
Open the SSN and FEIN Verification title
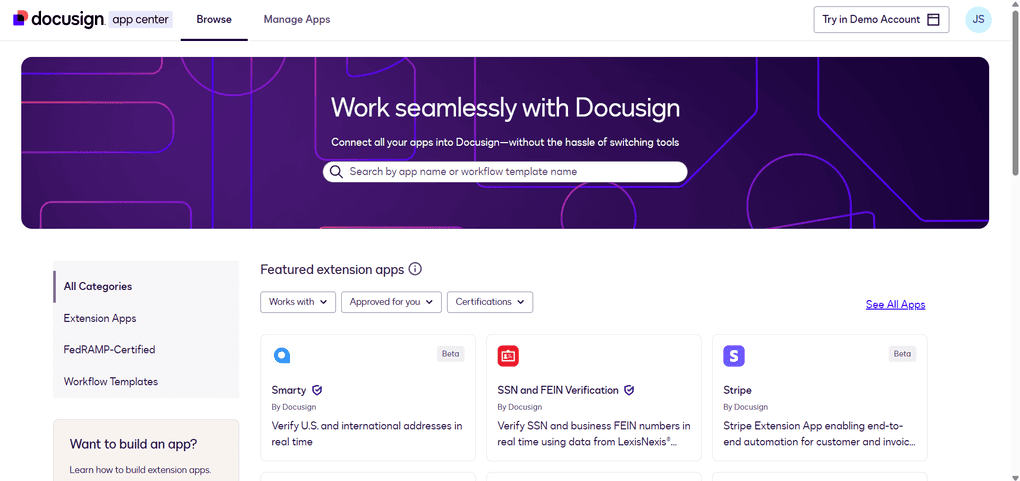558,391
